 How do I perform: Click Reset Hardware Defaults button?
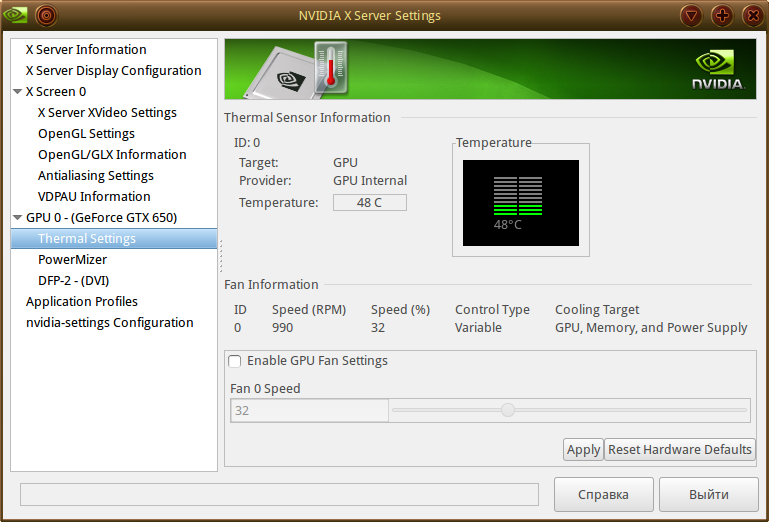pyautogui.click(x=680, y=449)
